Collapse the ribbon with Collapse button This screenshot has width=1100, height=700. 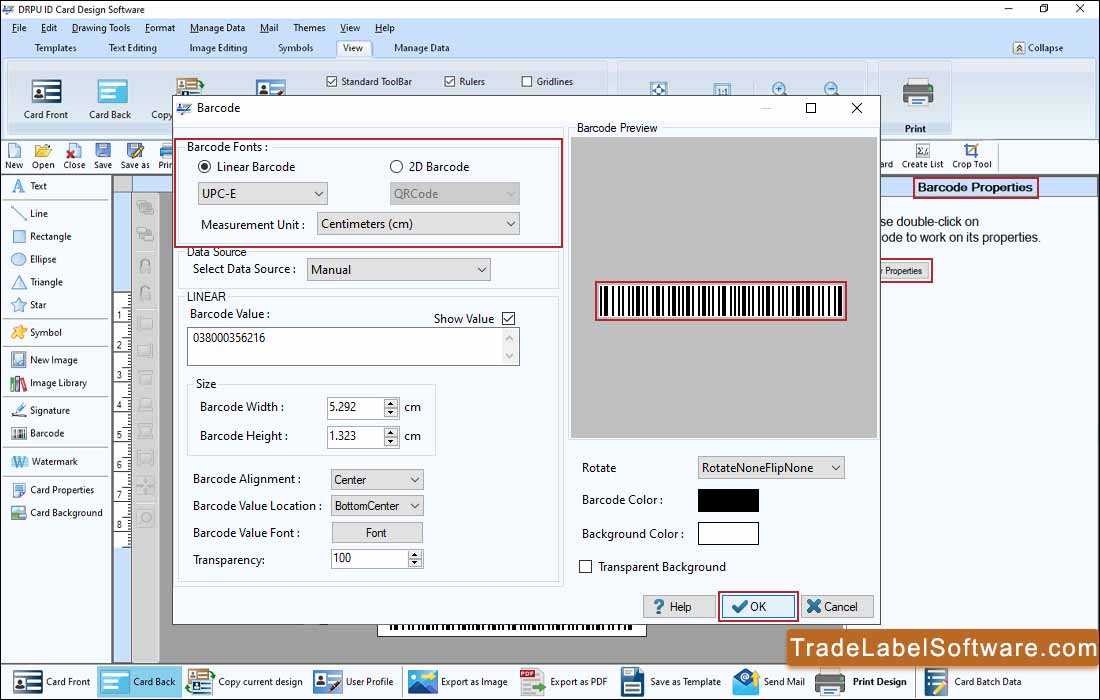1038,48
